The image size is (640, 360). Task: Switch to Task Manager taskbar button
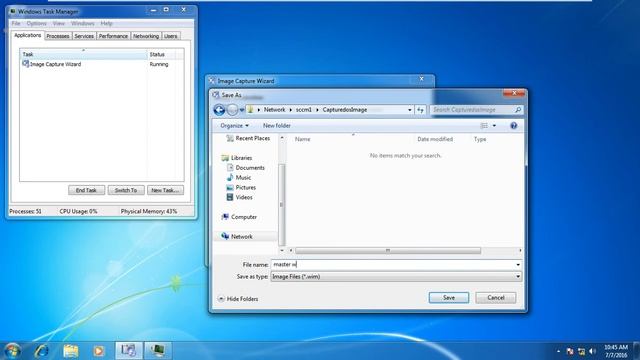(158, 351)
